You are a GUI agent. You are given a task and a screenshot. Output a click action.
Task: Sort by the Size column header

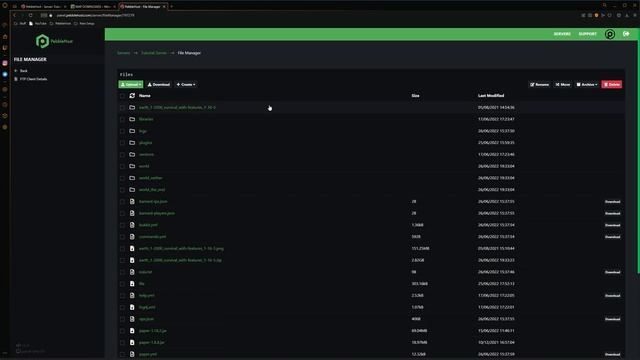pos(416,96)
